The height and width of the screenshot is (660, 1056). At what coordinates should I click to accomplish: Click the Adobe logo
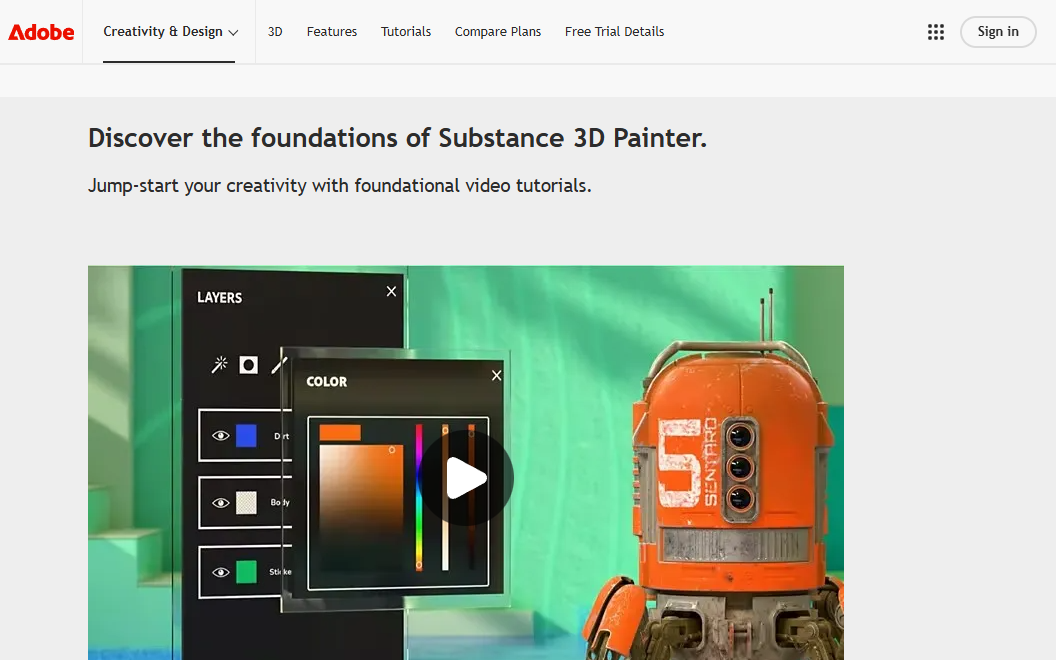pos(41,32)
